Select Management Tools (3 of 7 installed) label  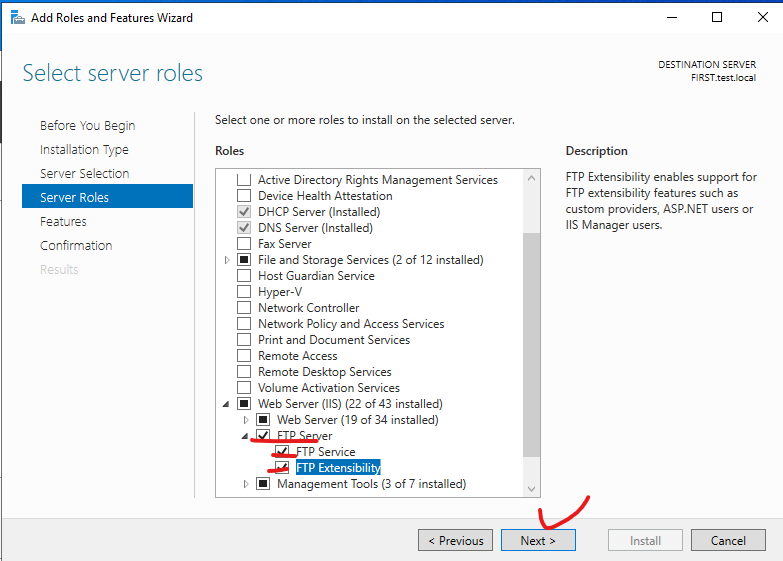coord(372,484)
